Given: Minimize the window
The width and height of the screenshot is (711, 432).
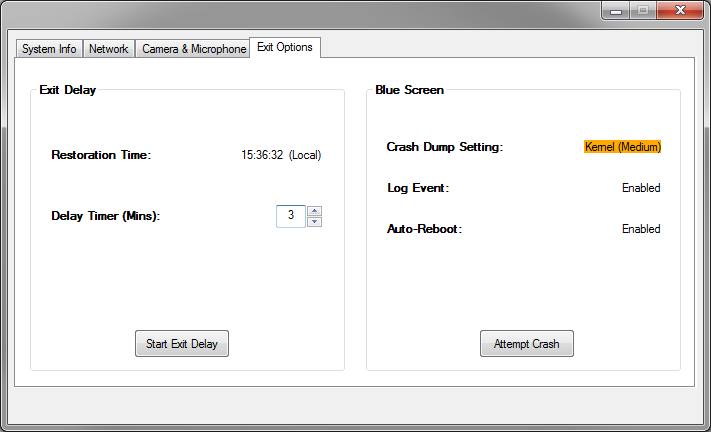Looking at the screenshot, I should click(616, 10).
